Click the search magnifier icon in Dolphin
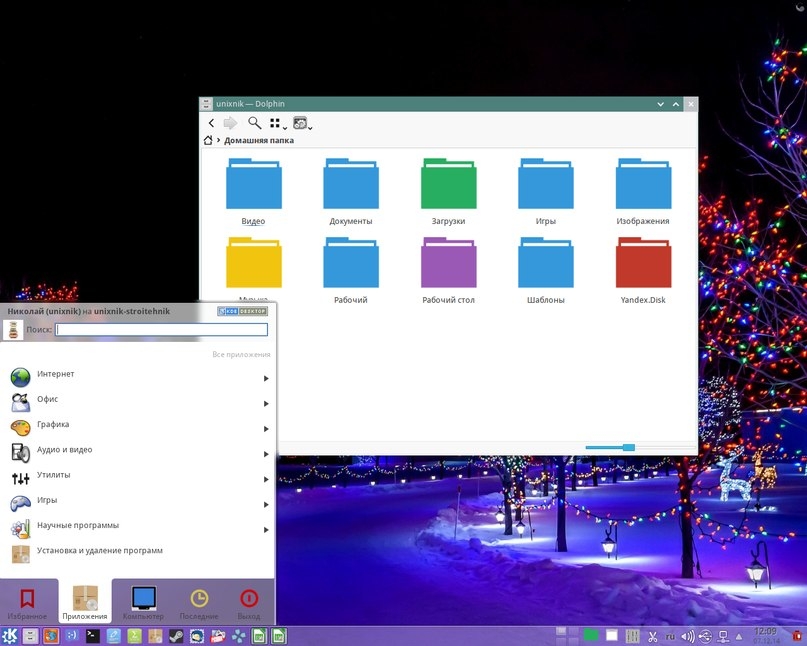Image resolution: width=807 pixels, height=646 pixels. [x=254, y=123]
